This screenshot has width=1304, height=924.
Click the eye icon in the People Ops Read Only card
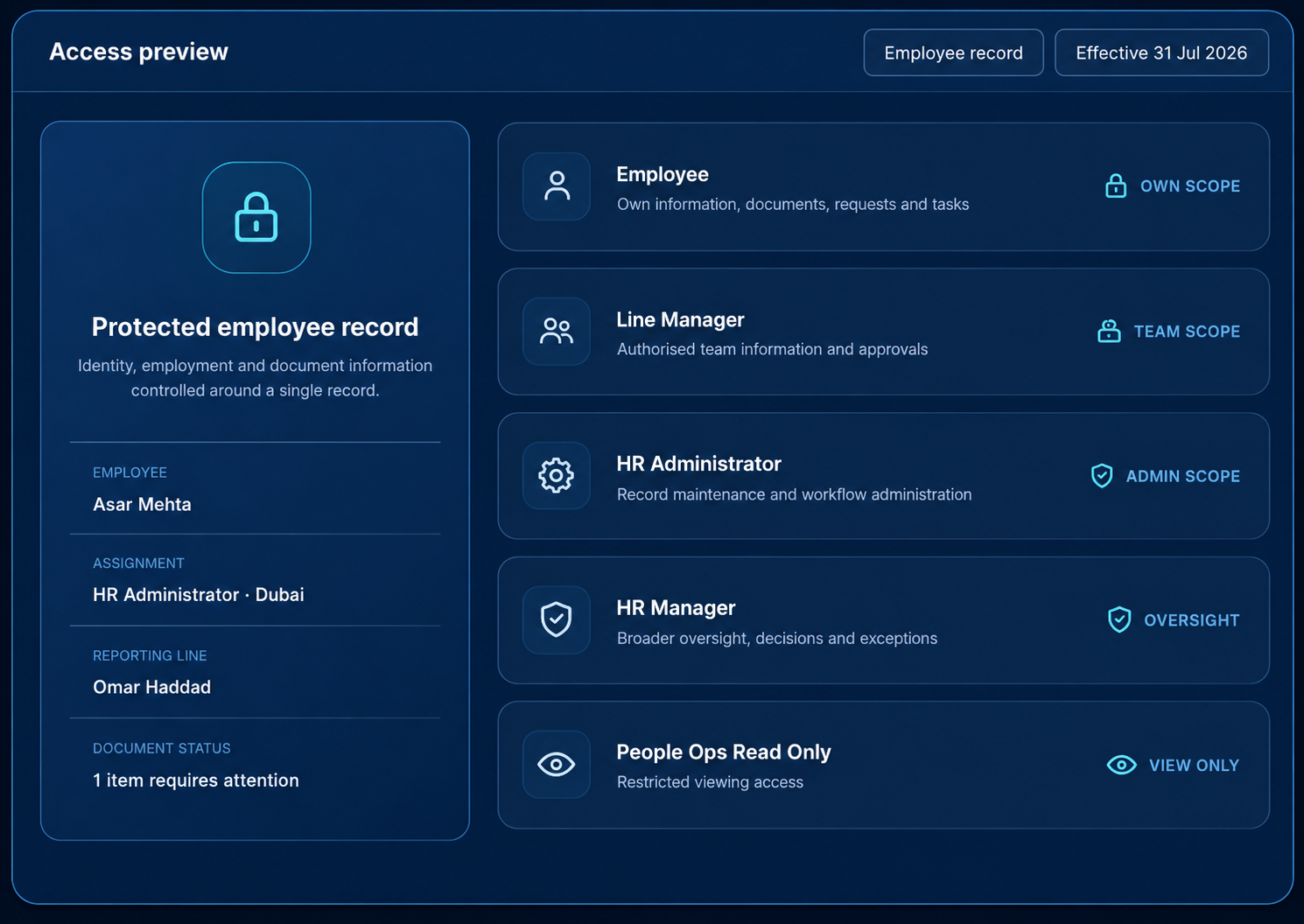click(557, 765)
